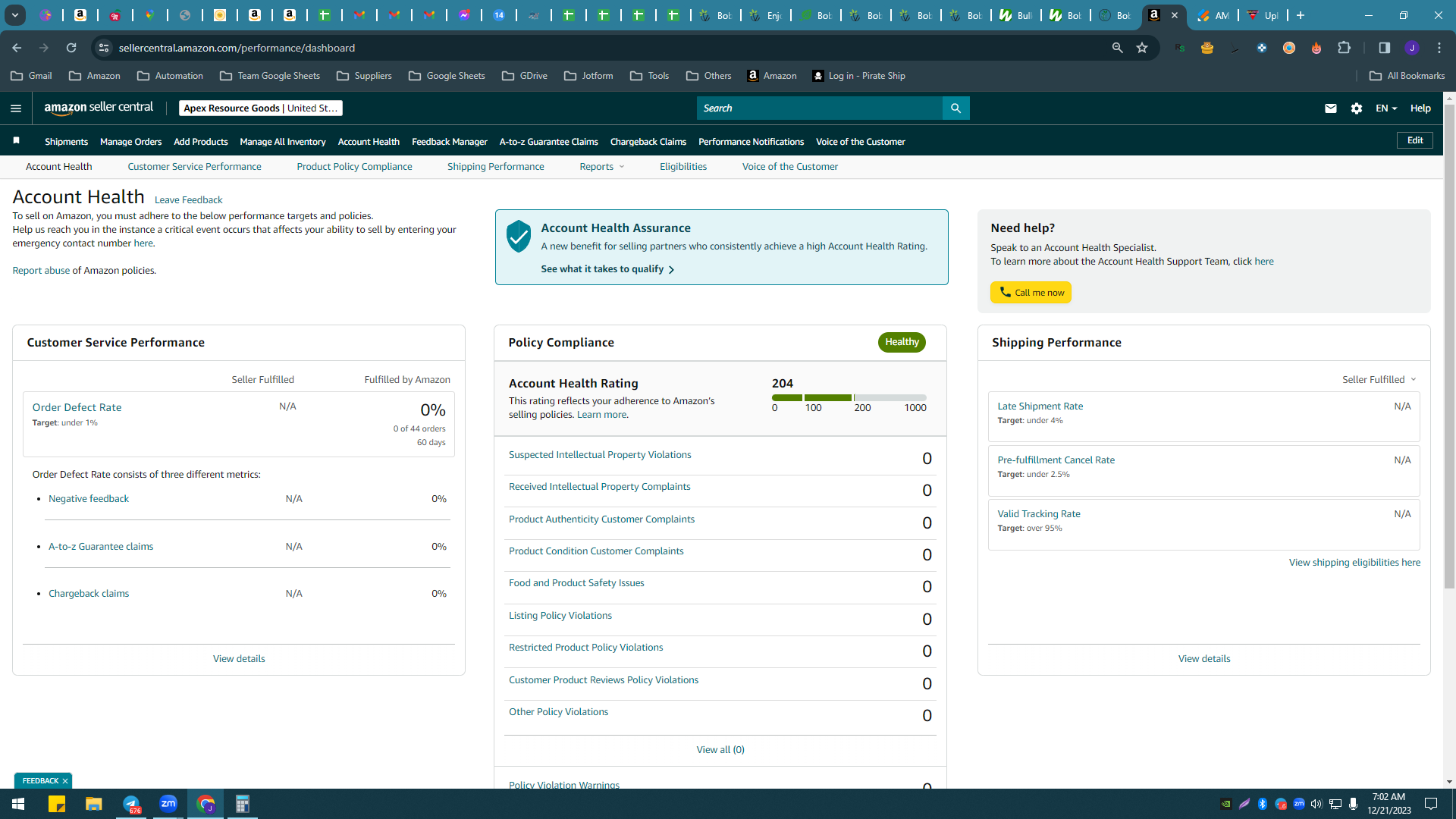Open Zoom from the taskbar
Viewport: 1456px width, 819px height.
[168, 804]
